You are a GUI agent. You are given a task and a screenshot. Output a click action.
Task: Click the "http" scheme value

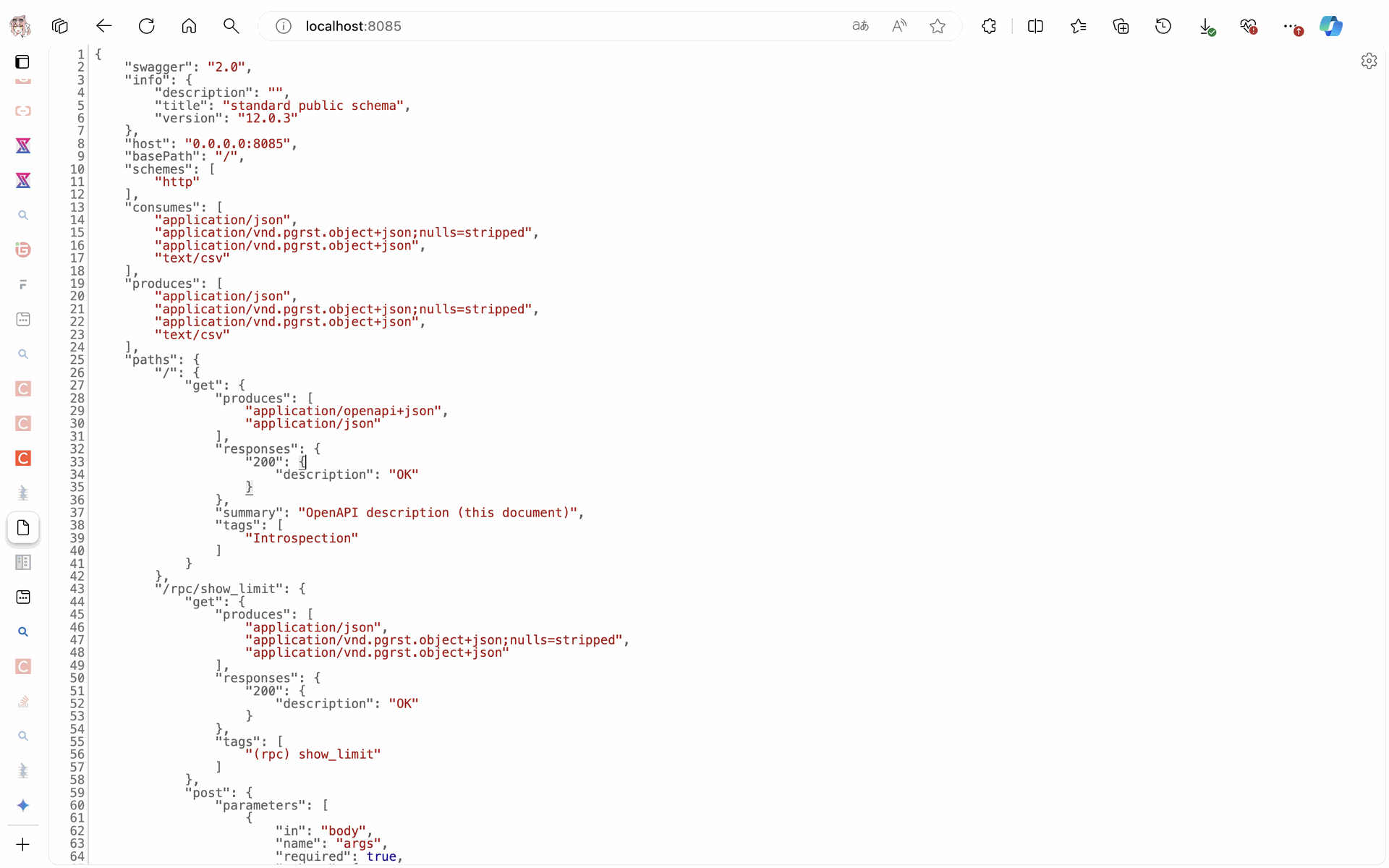(177, 182)
